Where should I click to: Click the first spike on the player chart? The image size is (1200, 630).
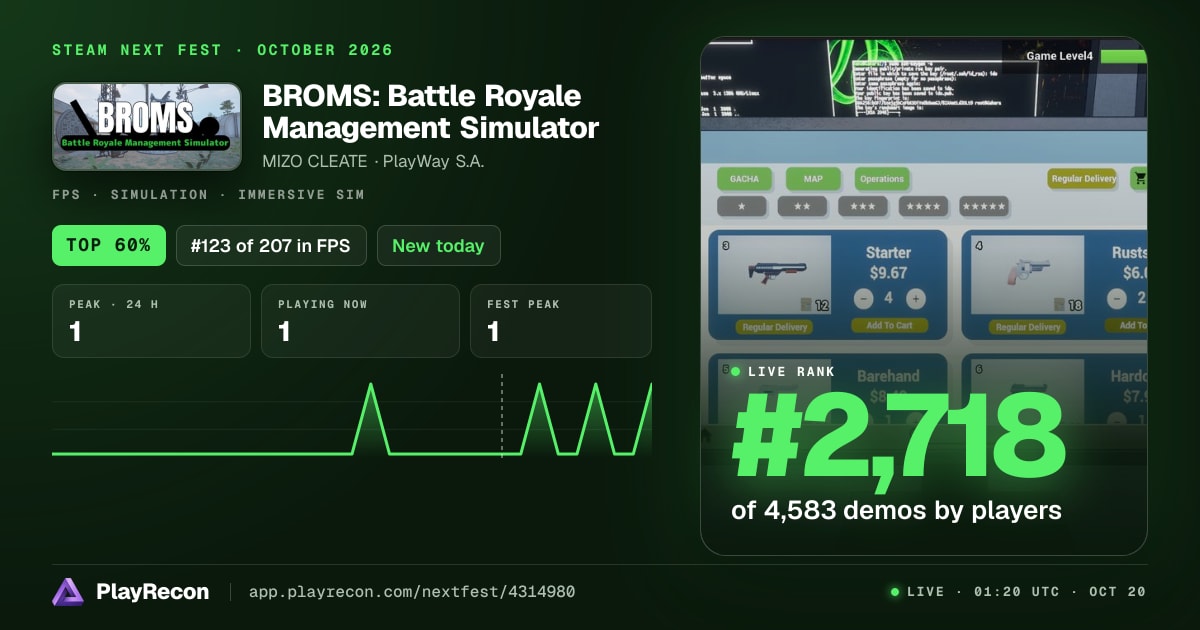coord(371,418)
